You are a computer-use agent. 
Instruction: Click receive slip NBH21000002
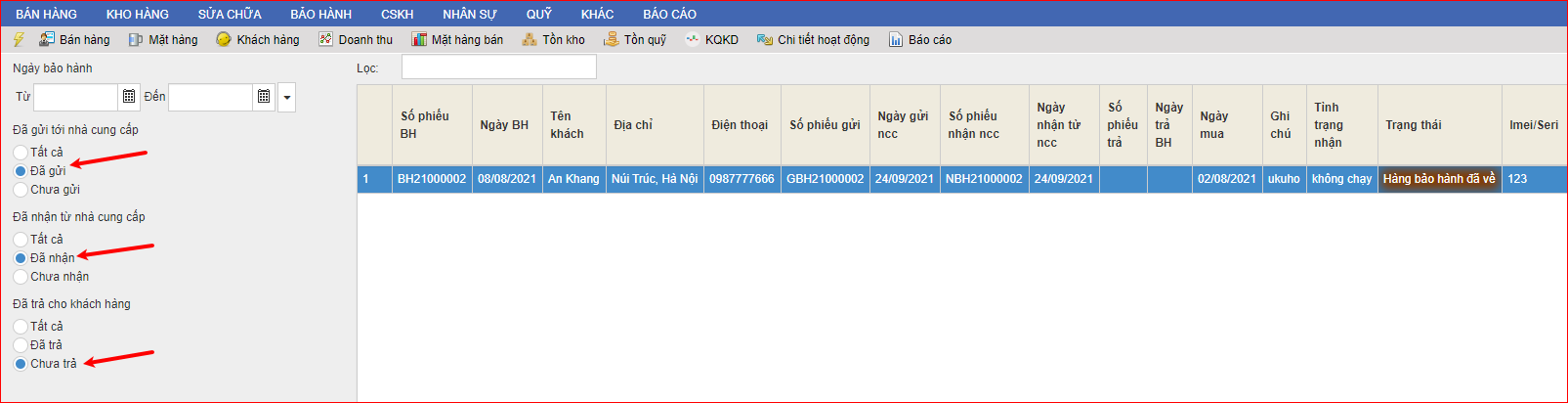tap(985, 179)
